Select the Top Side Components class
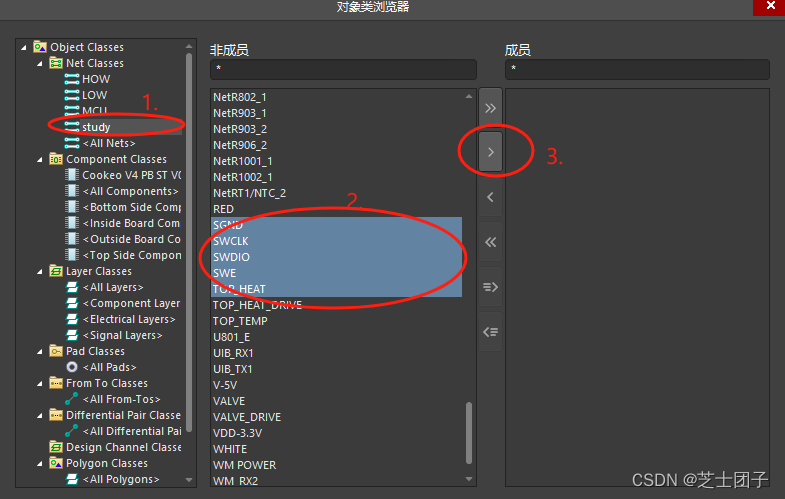The width and height of the screenshot is (785, 499). pos(132,255)
